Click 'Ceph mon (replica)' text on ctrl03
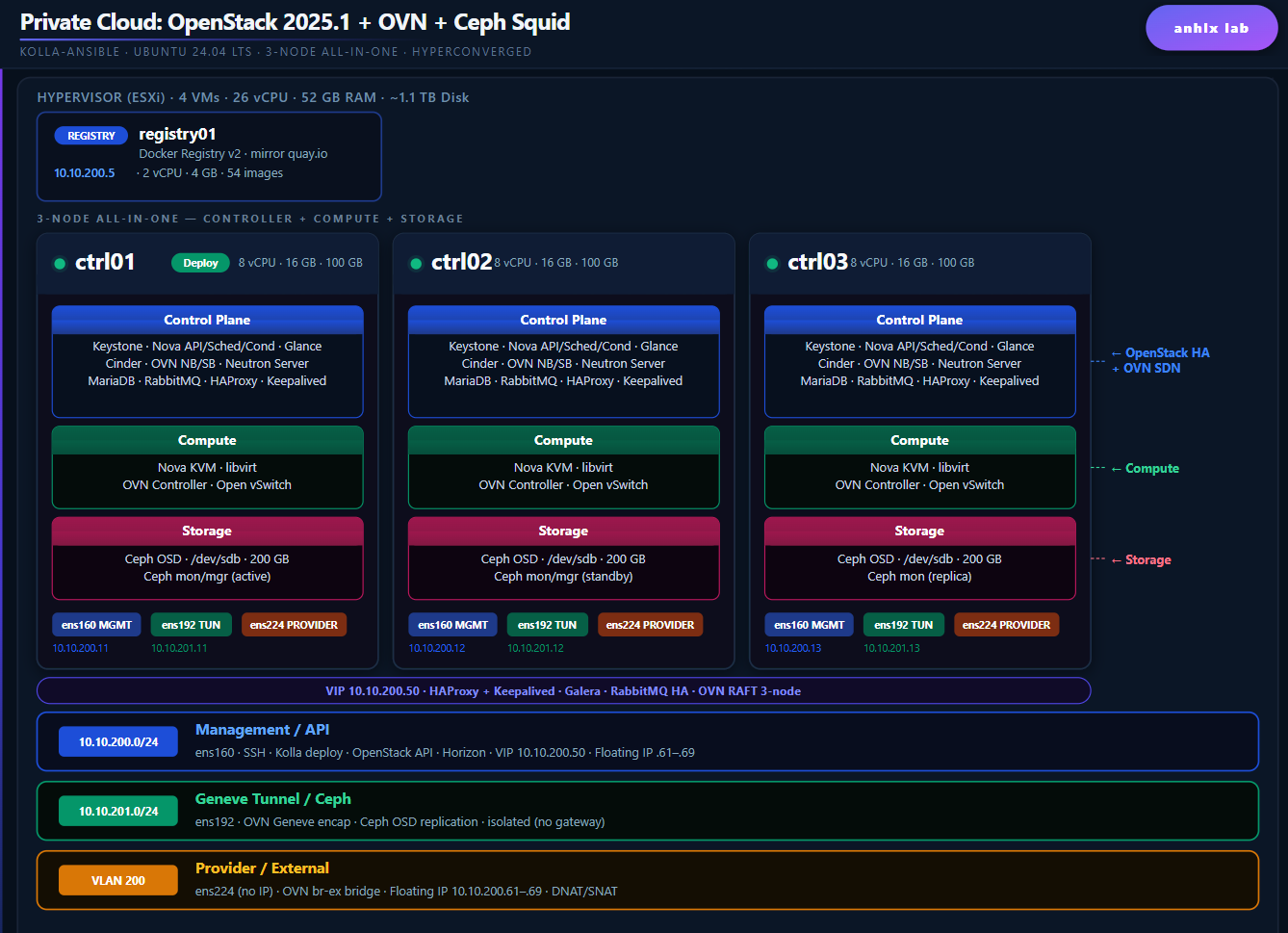Viewport: 1288px width, 933px height. coord(919,577)
